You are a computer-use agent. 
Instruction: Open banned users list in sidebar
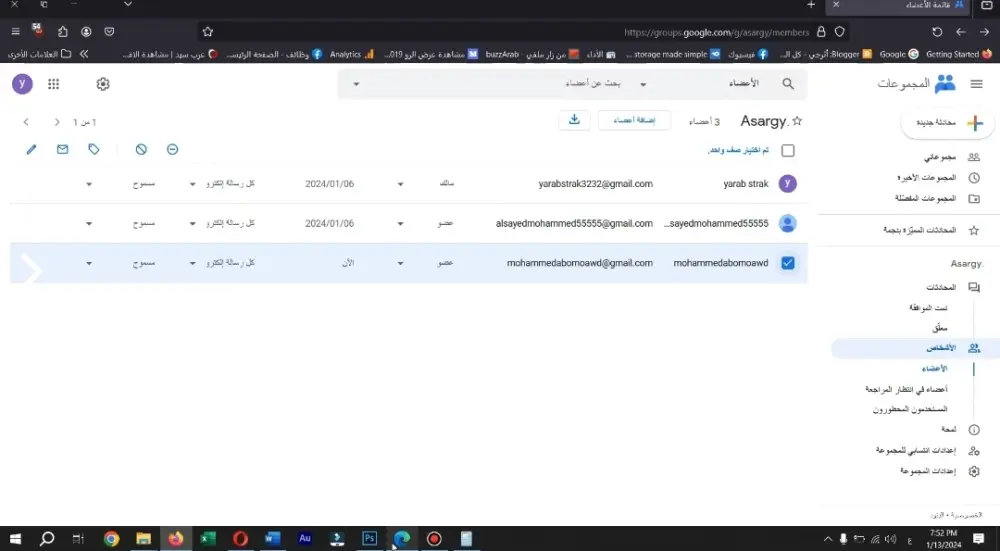[909, 409]
